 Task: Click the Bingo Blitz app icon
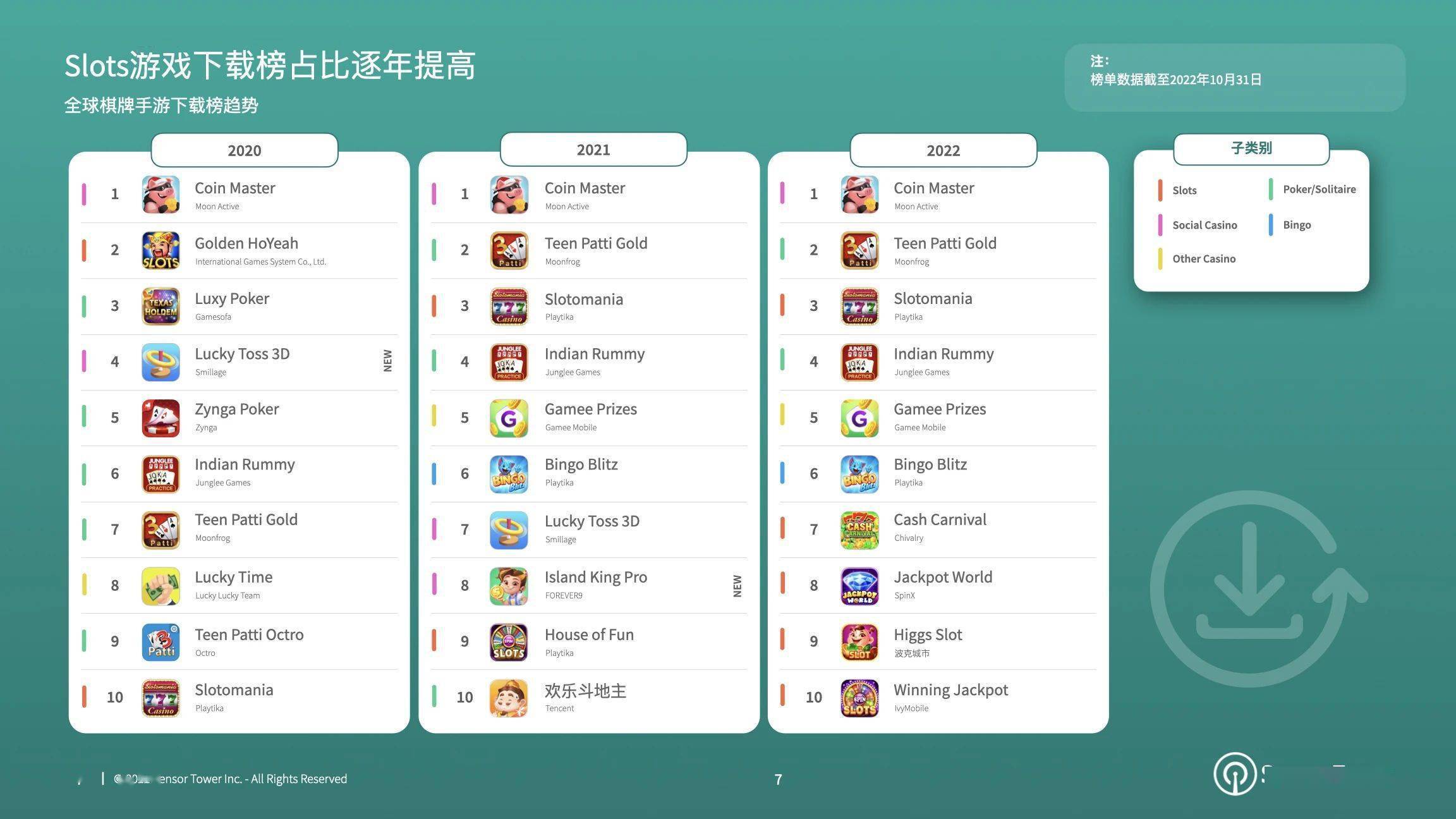(510, 472)
